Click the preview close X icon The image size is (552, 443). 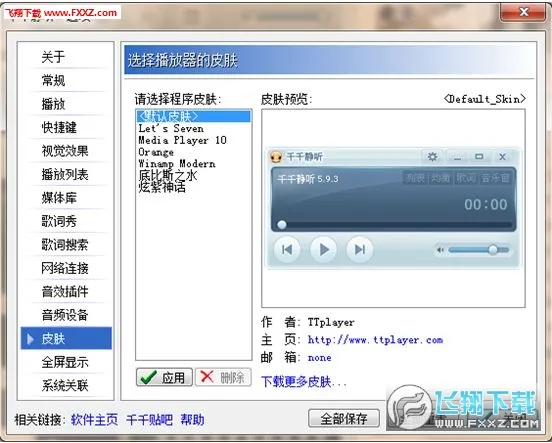pos(502,156)
